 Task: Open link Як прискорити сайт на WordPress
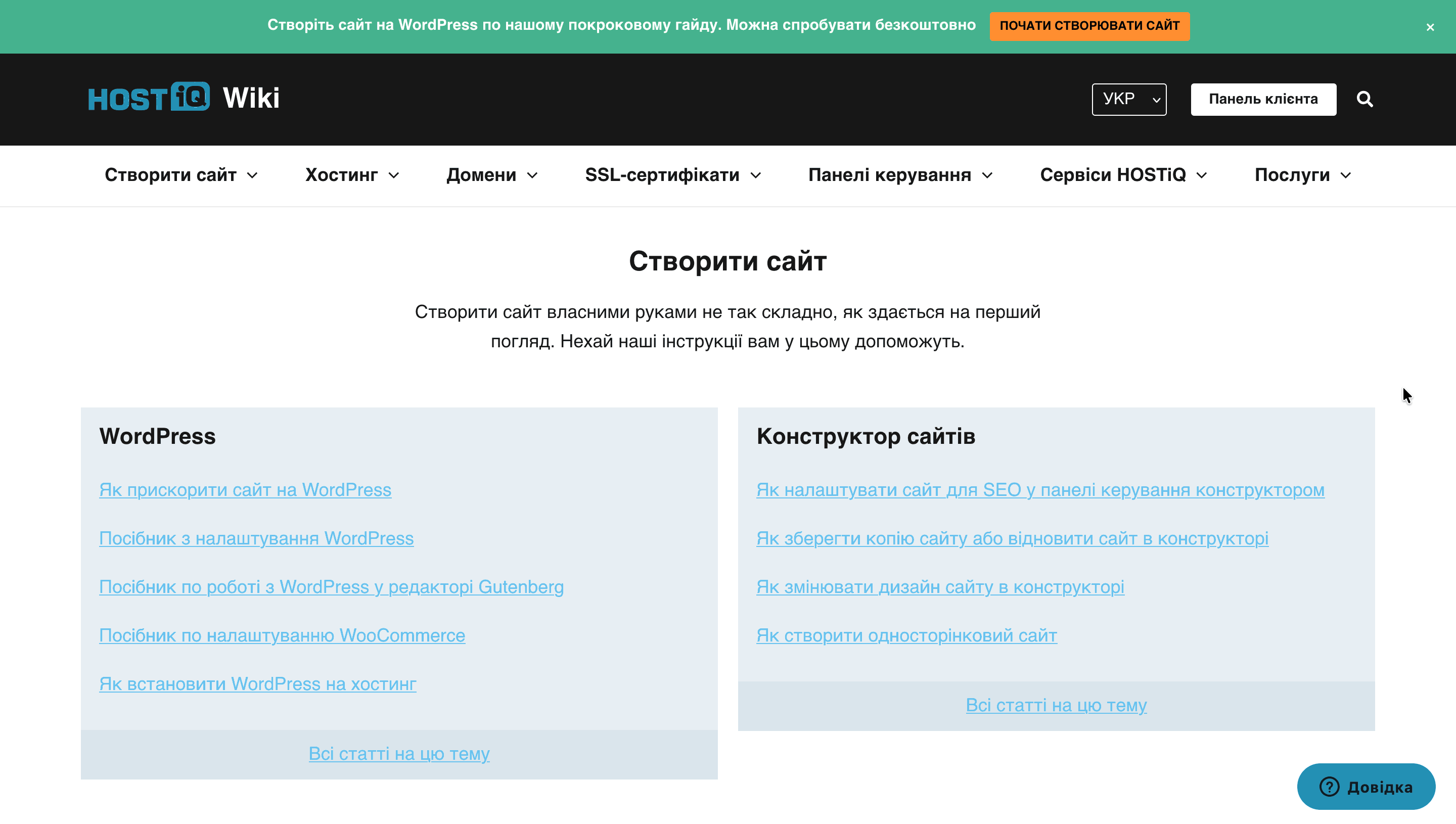click(x=245, y=489)
